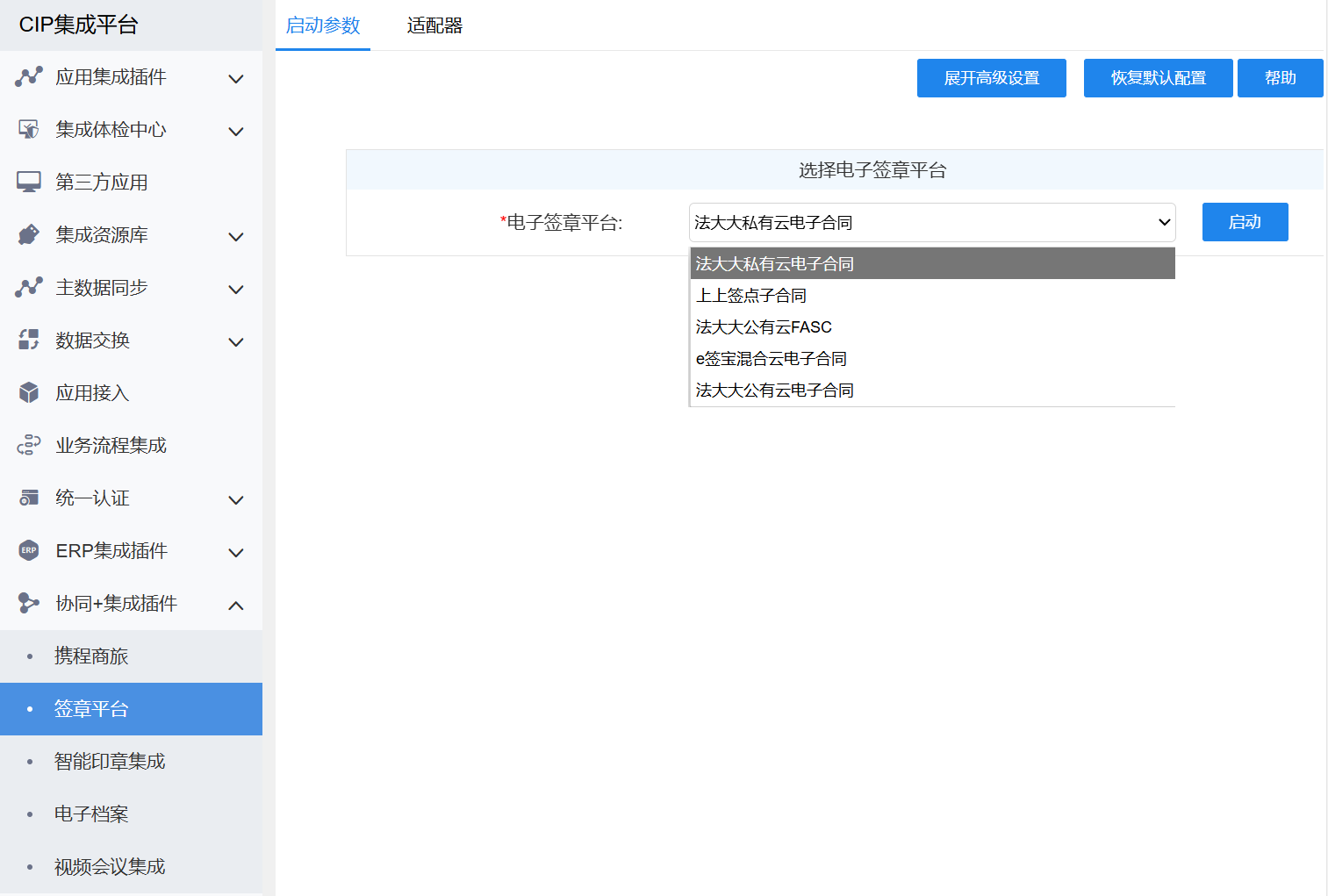Click the 启动 button beside the dropdown
This screenshot has height=896, width=1328.
(x=1245, y=222)
